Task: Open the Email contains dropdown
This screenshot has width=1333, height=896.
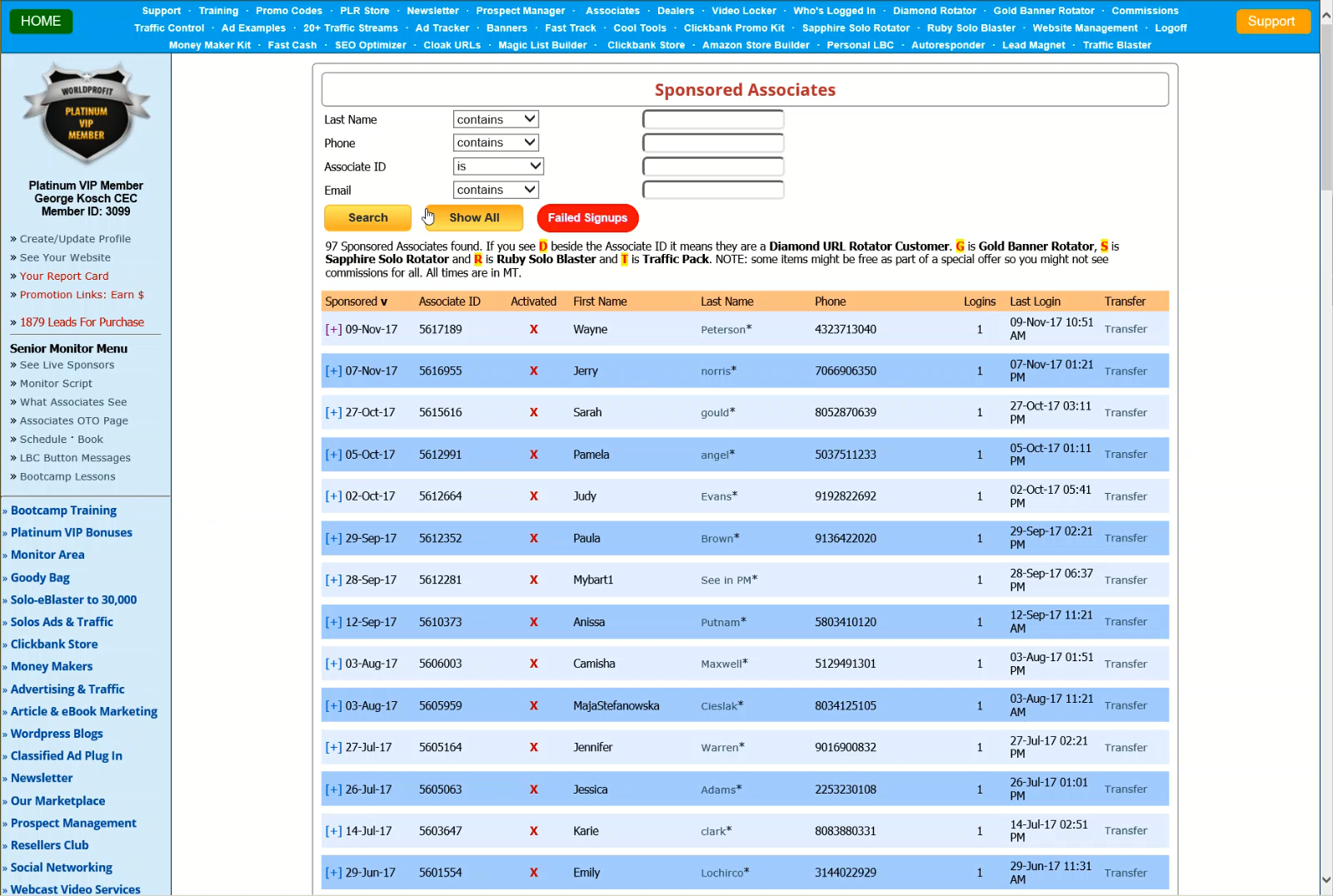Action: pyautogui.click(x=496, y=191)
